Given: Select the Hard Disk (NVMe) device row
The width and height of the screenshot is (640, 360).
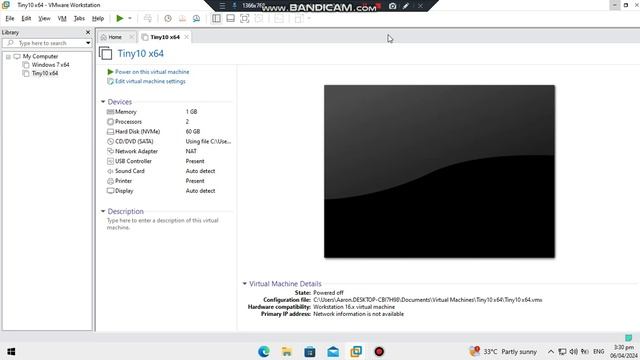Looking at the screenshot, I should point(169,131).
